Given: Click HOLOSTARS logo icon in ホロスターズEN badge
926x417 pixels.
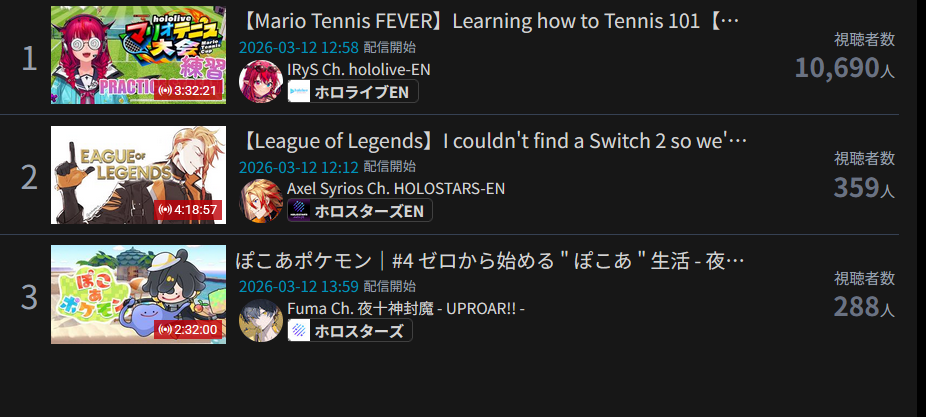Looking at the screenshot, I should pyautogui.click(x=299, y=211).
